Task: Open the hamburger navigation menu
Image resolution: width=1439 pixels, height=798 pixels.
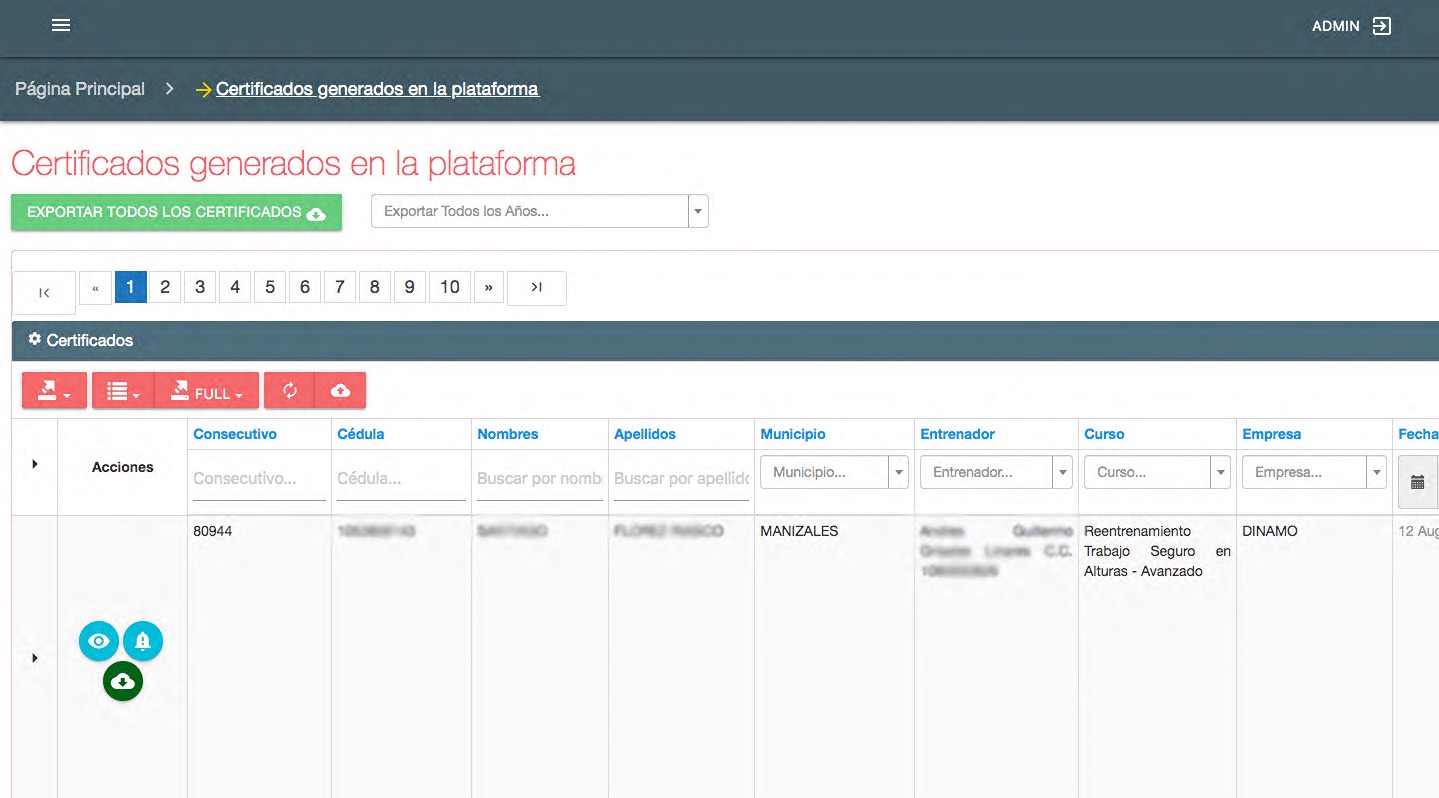Action: [61, 26]
